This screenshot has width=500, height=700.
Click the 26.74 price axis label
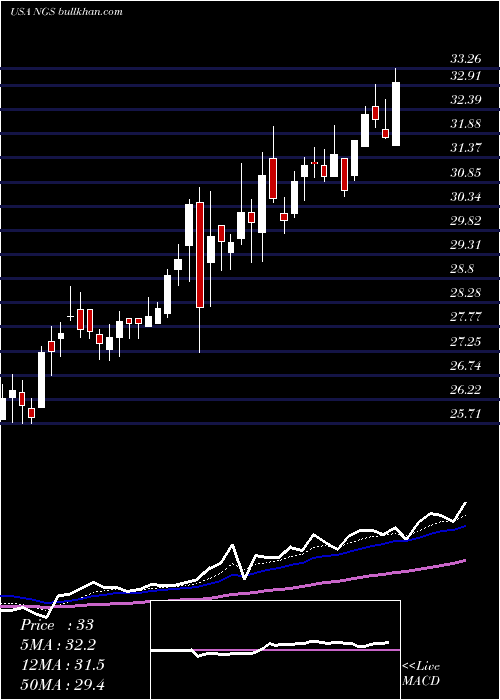[x=466, y=366]
